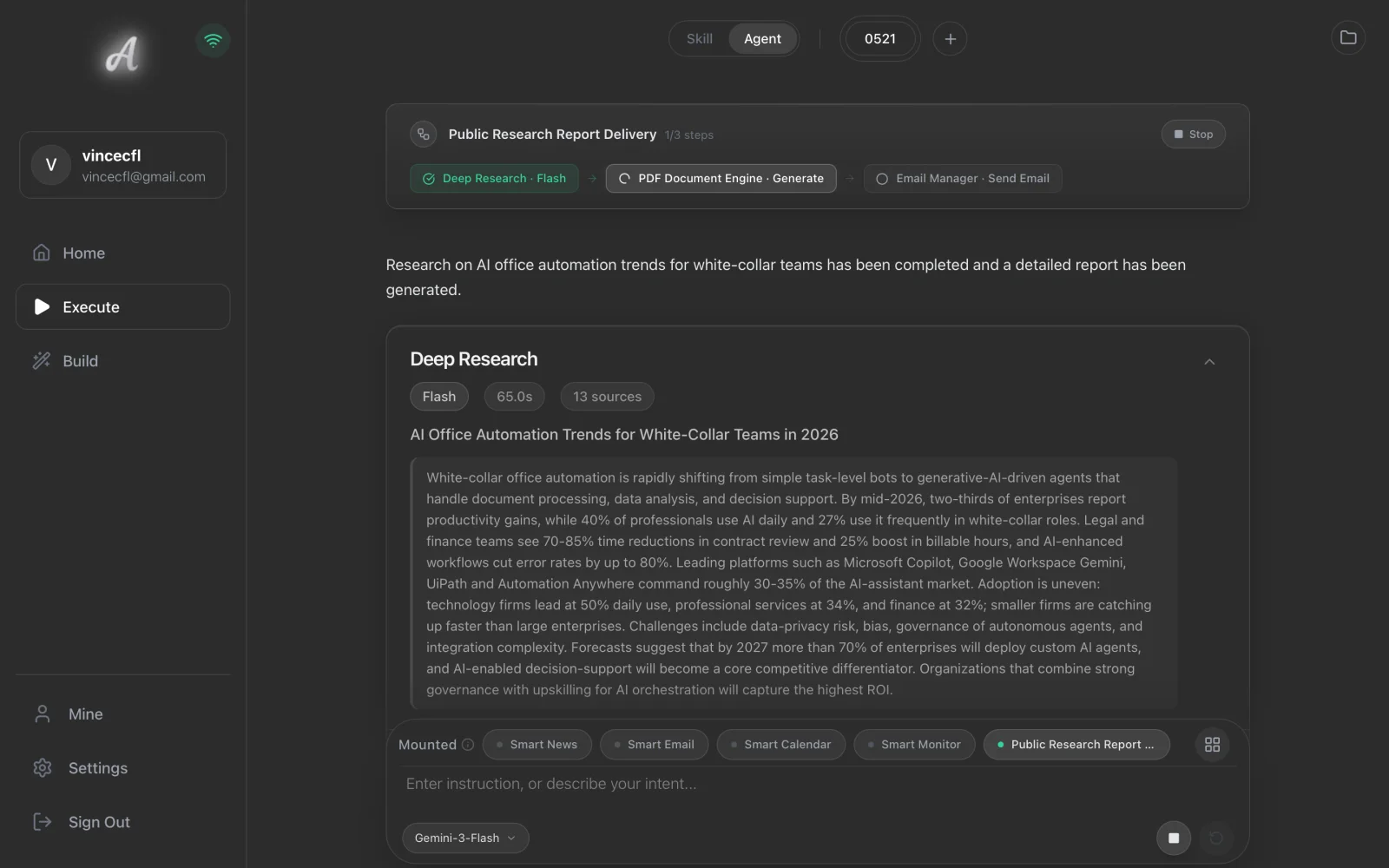Click the report title AI Office Automation Trends
1389x868 pixels.
pyautogui.click(x=624, y=435)
